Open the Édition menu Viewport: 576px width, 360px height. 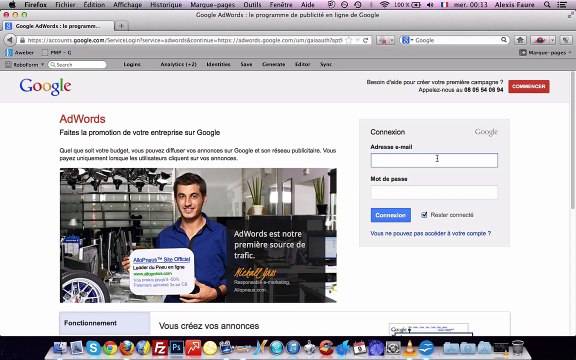(94, 5)
